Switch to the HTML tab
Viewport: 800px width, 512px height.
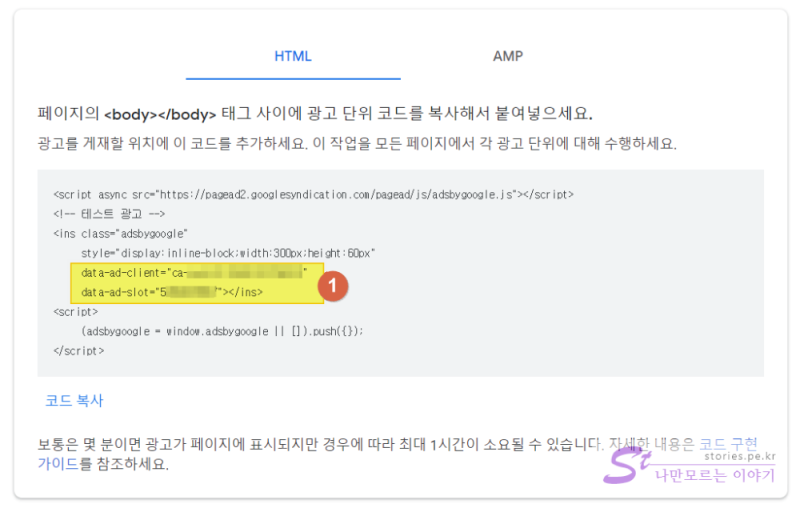coord(293,56)
